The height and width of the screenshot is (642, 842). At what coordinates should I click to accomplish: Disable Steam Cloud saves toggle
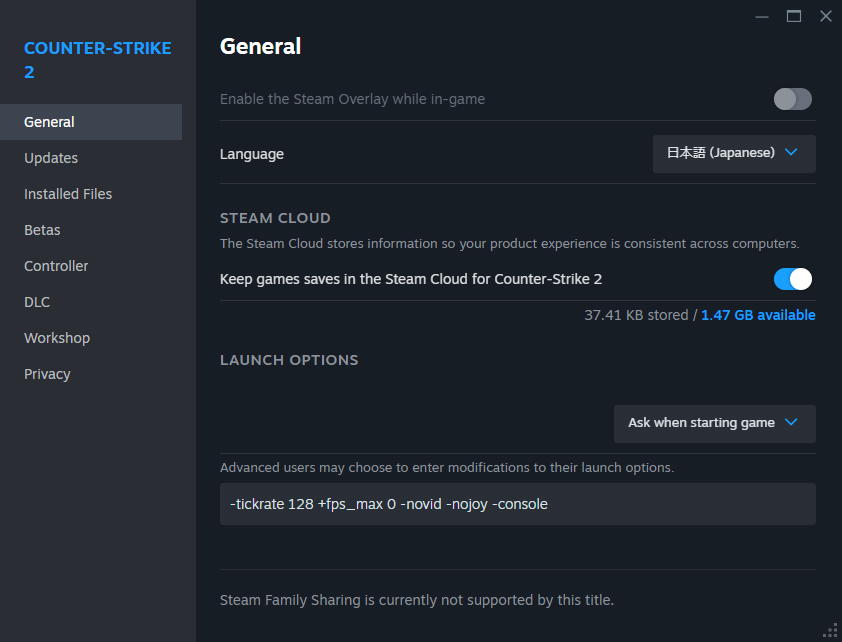(793, 279)
